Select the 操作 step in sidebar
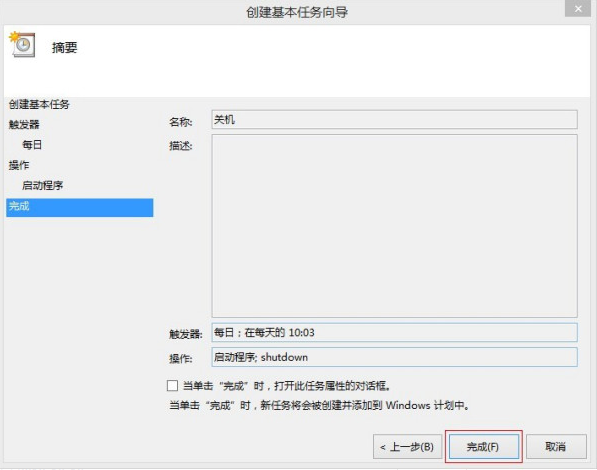This screenshot has width=597, height=470. [19, 165]
